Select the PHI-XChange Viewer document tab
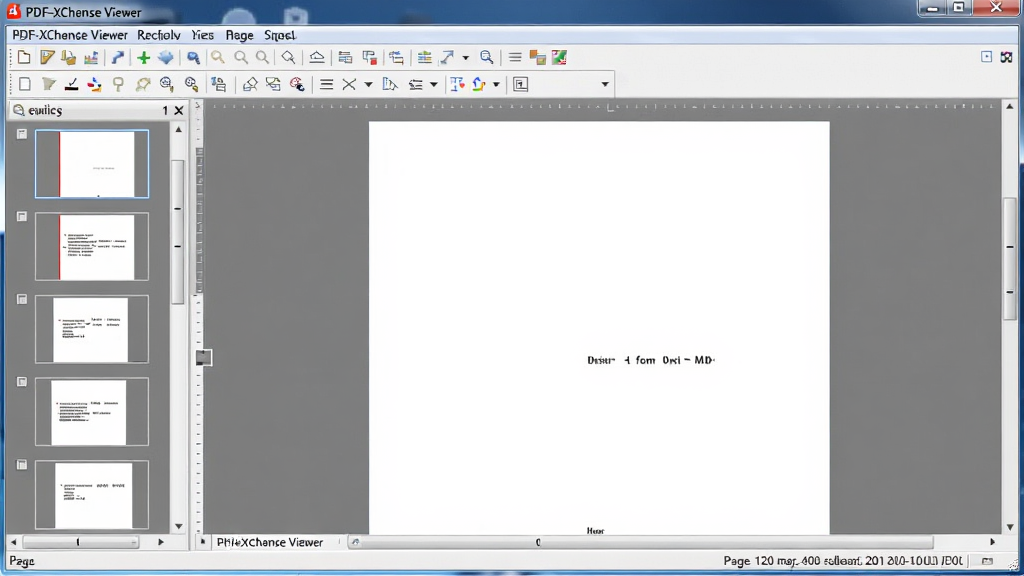 click(270, 542)
